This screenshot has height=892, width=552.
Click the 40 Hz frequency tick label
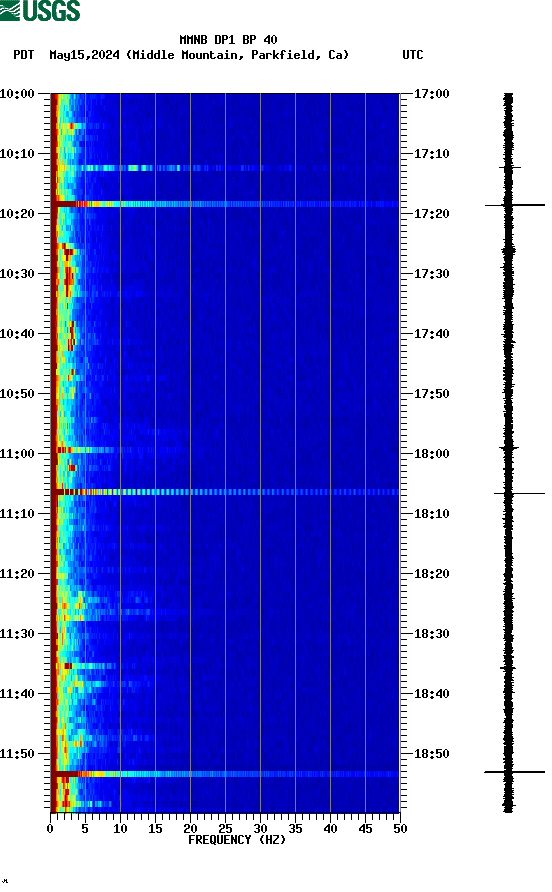coord(330,829)
